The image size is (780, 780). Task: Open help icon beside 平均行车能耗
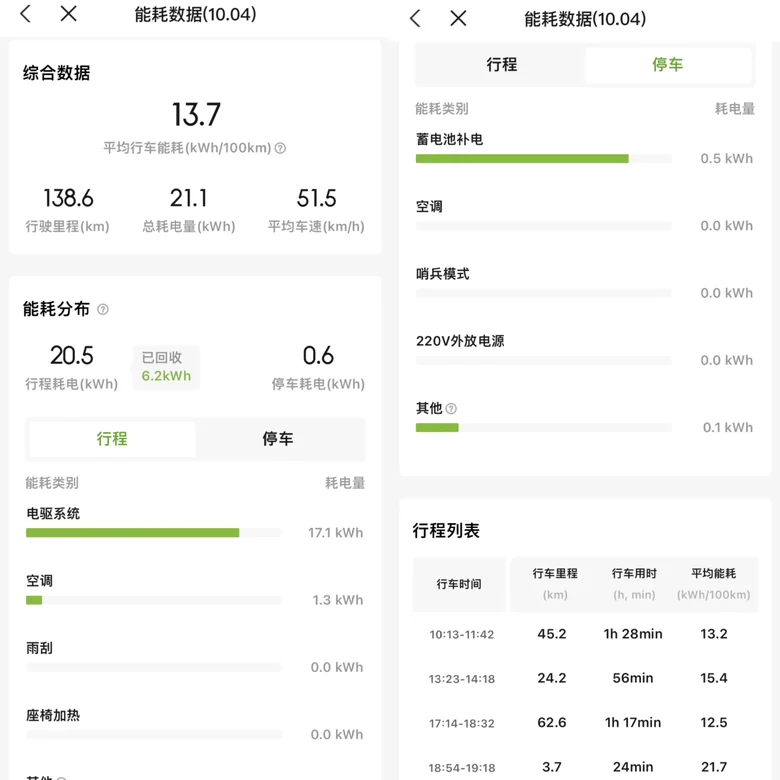(x=280, y=148)
